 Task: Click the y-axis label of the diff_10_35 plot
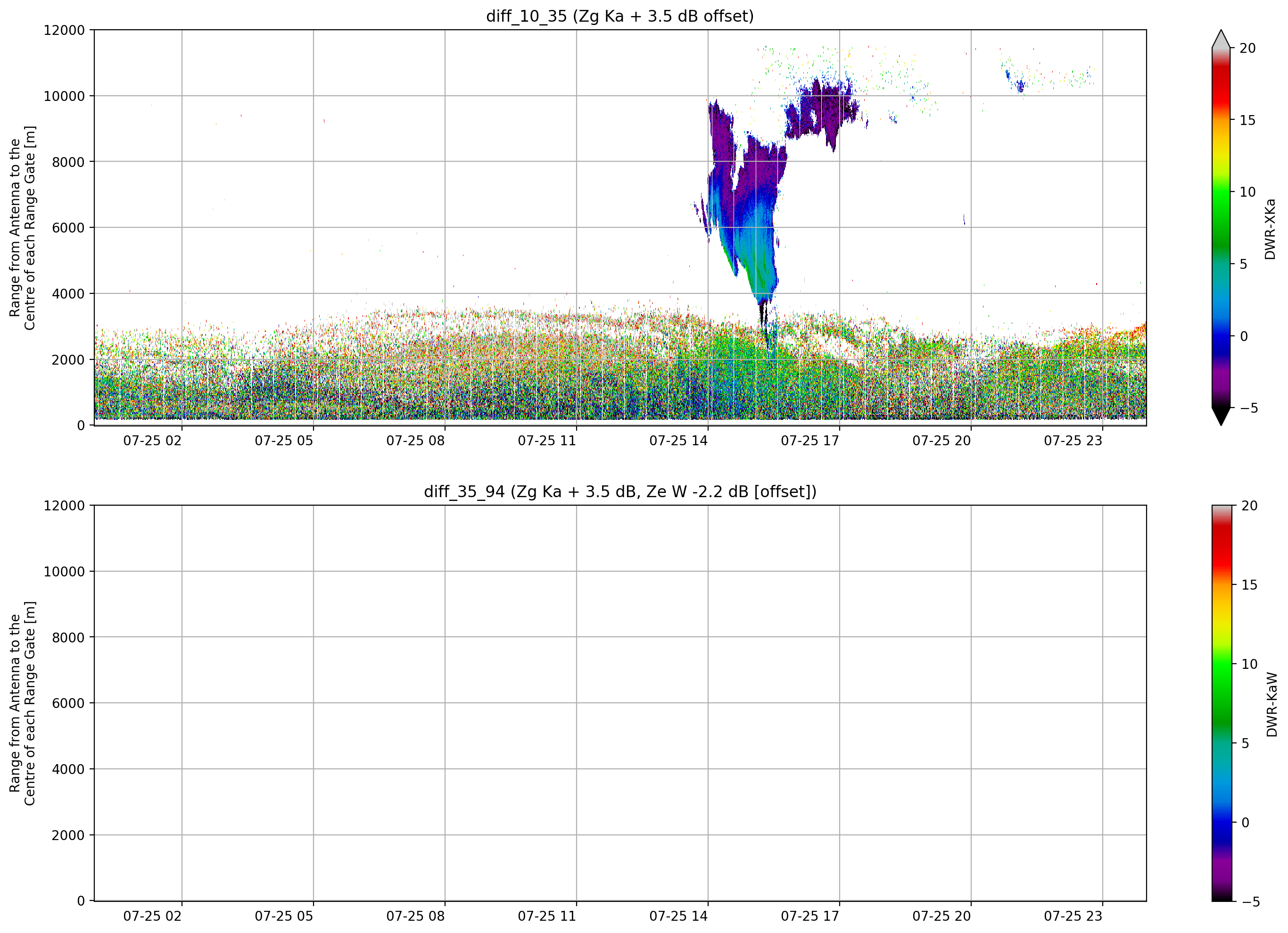(x=22, y=228)
